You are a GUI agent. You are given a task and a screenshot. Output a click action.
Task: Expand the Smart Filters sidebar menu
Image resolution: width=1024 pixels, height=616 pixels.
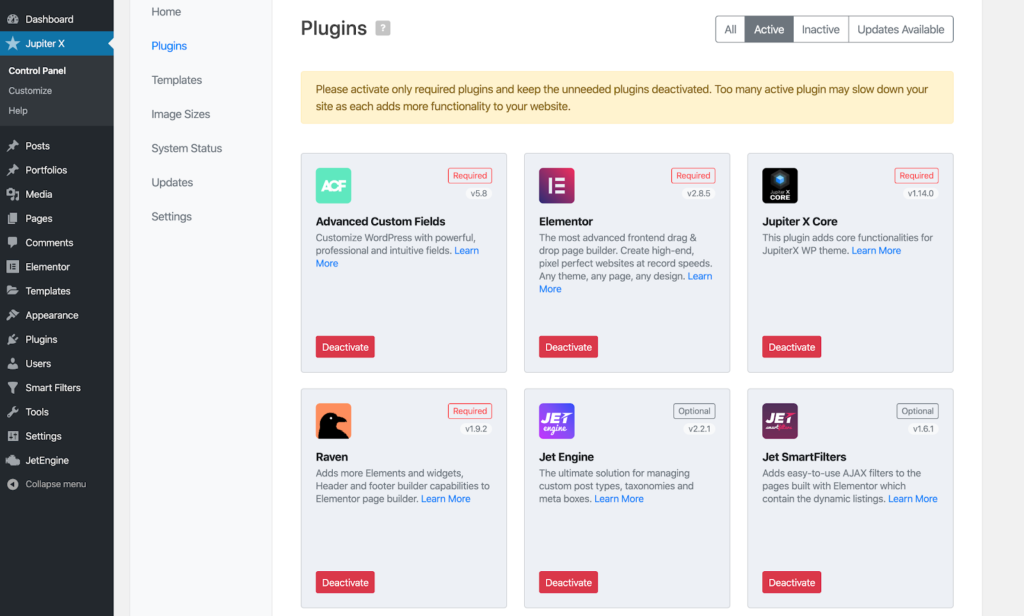(52, 388)
